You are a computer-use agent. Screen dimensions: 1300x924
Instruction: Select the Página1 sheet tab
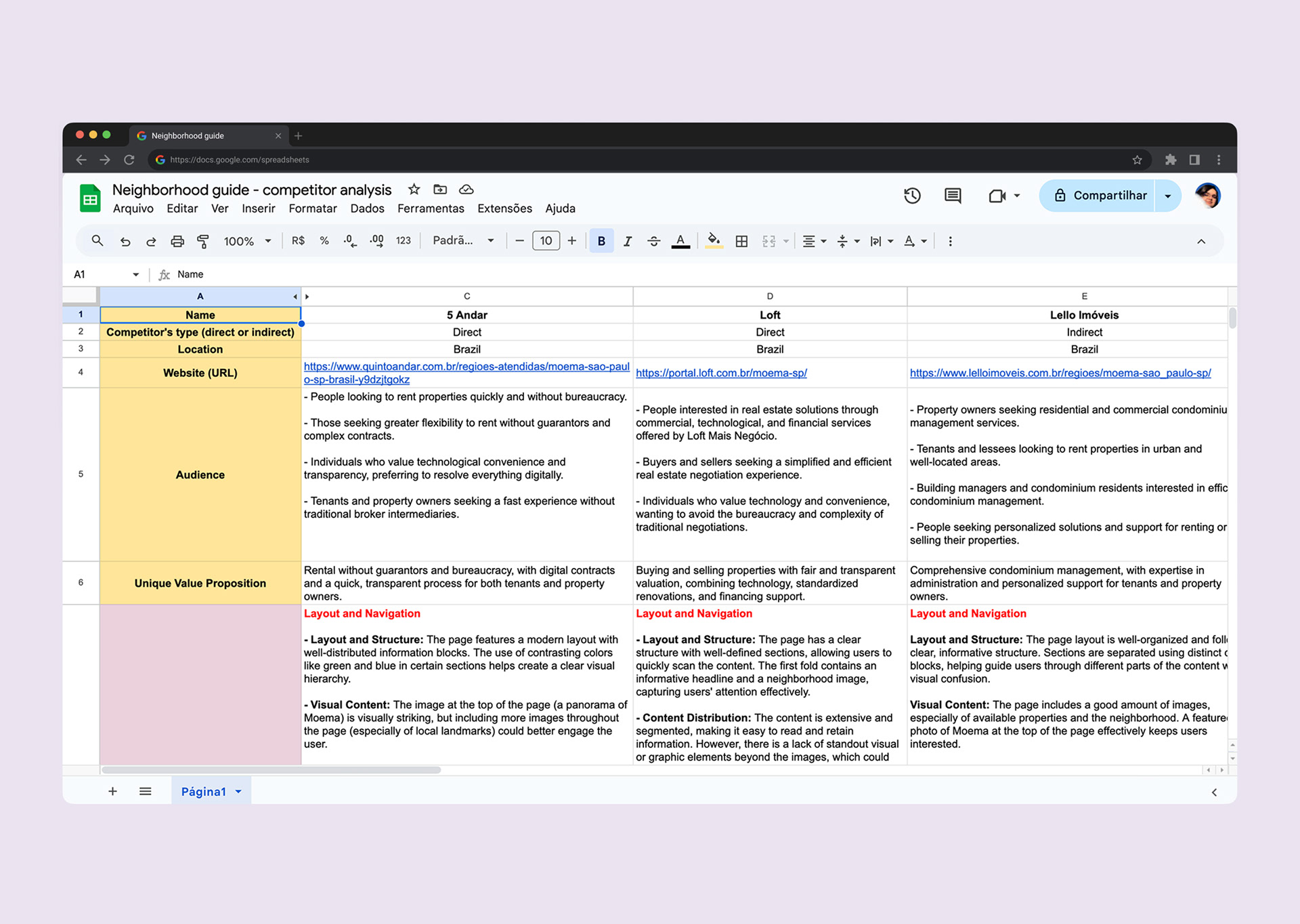tap(203, 791)
